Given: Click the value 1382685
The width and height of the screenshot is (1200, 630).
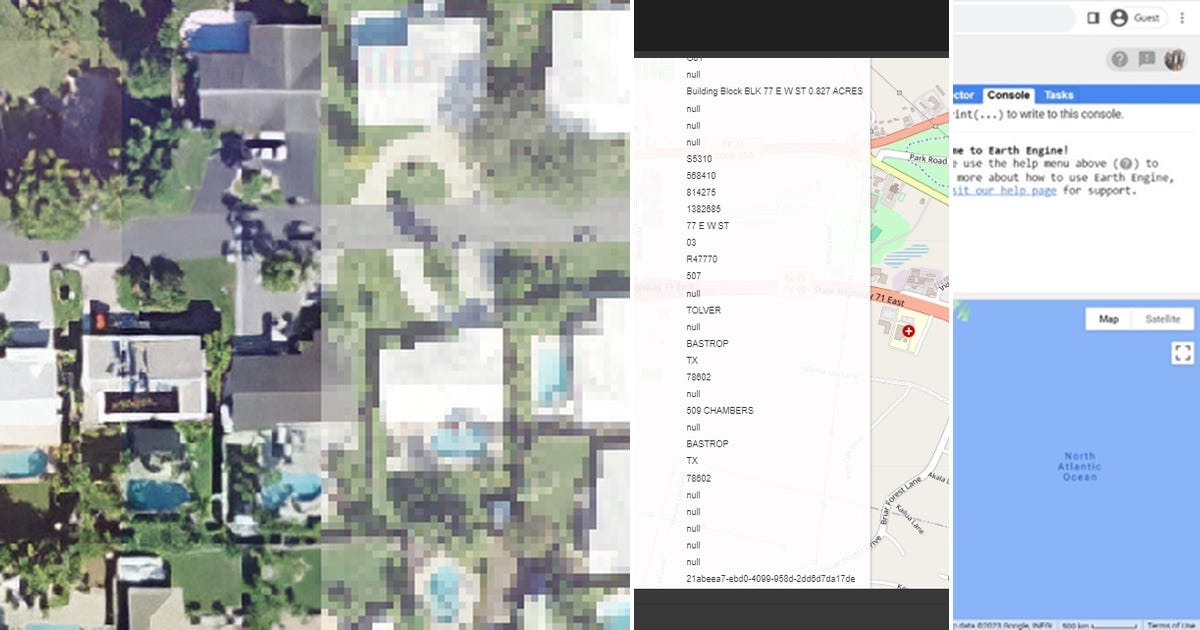Looking at the screenshot, I should 704,208.
